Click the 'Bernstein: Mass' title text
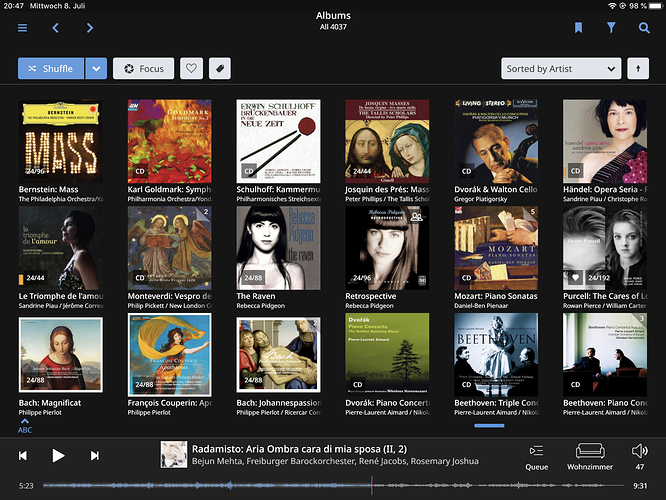This screenshot has width=666, height=500. click(x=48, y=189)
